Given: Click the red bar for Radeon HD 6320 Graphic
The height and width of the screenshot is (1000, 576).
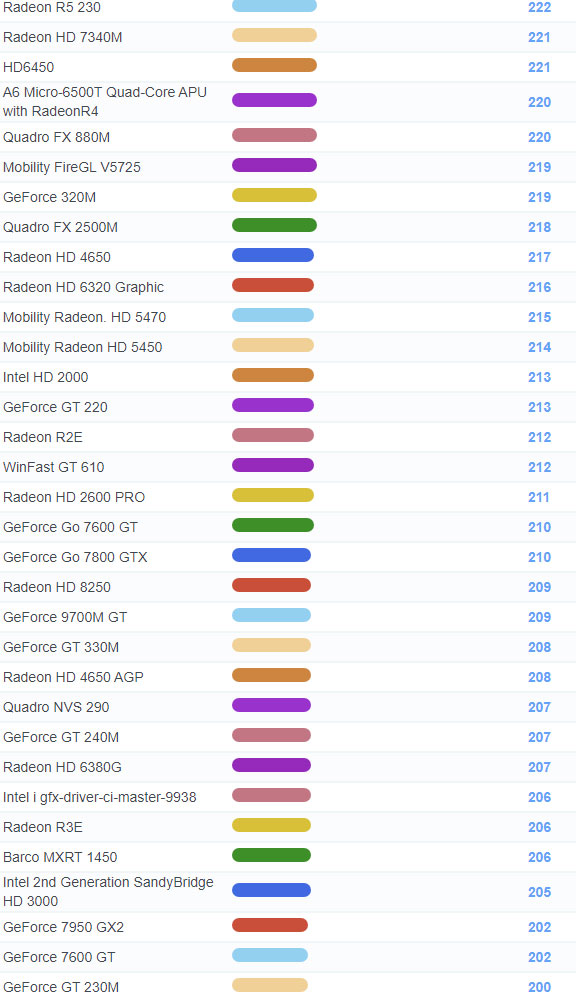Looking at the screenshot, I should (273, 285).
